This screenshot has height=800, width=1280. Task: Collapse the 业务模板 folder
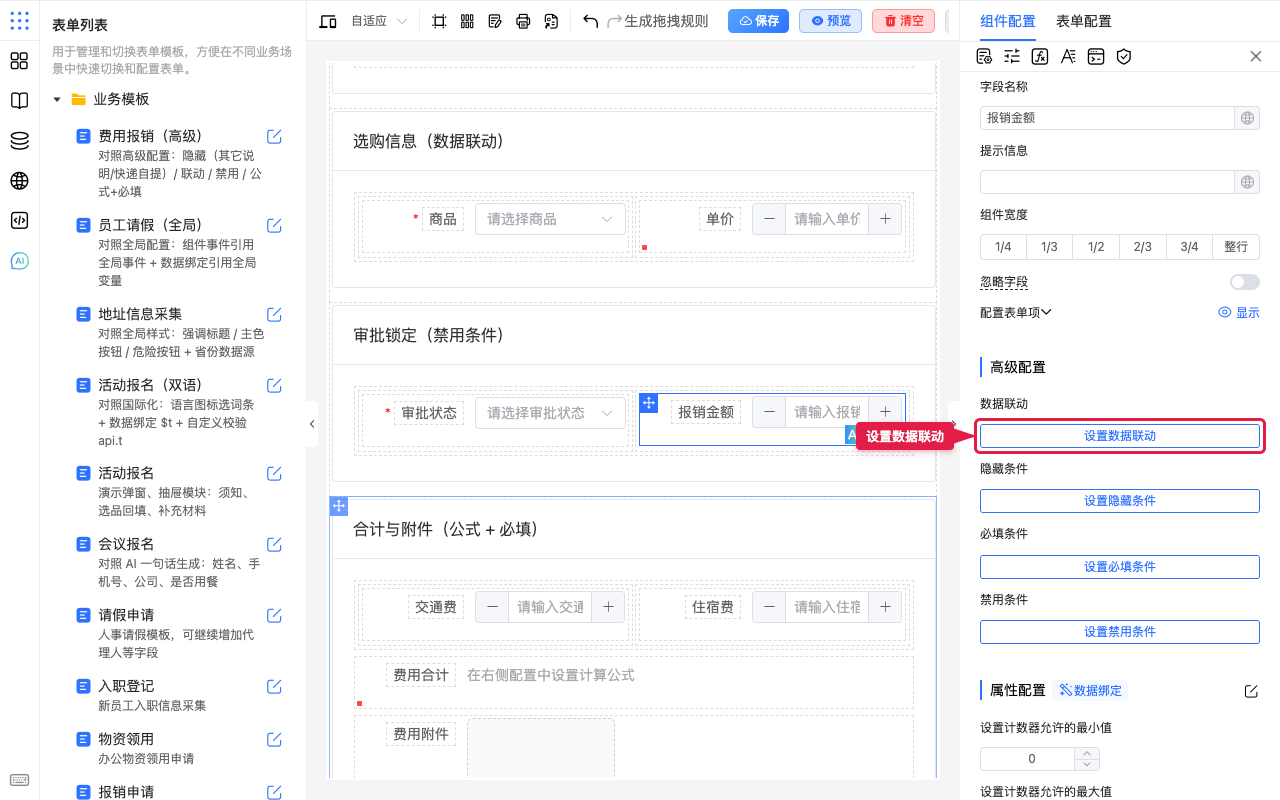[x=57, y=99]
